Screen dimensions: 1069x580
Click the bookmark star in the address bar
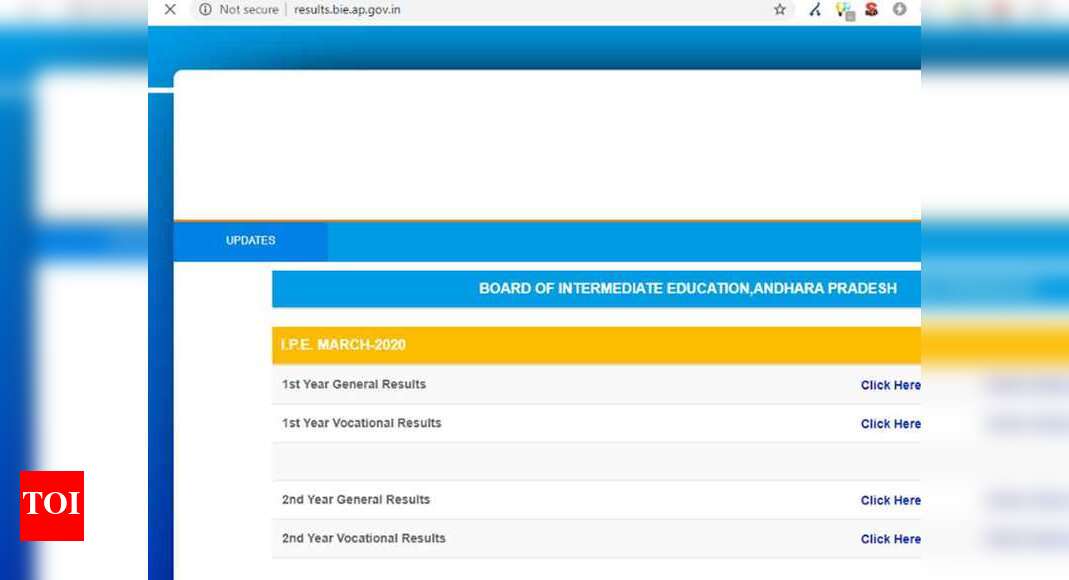(778, 10)
